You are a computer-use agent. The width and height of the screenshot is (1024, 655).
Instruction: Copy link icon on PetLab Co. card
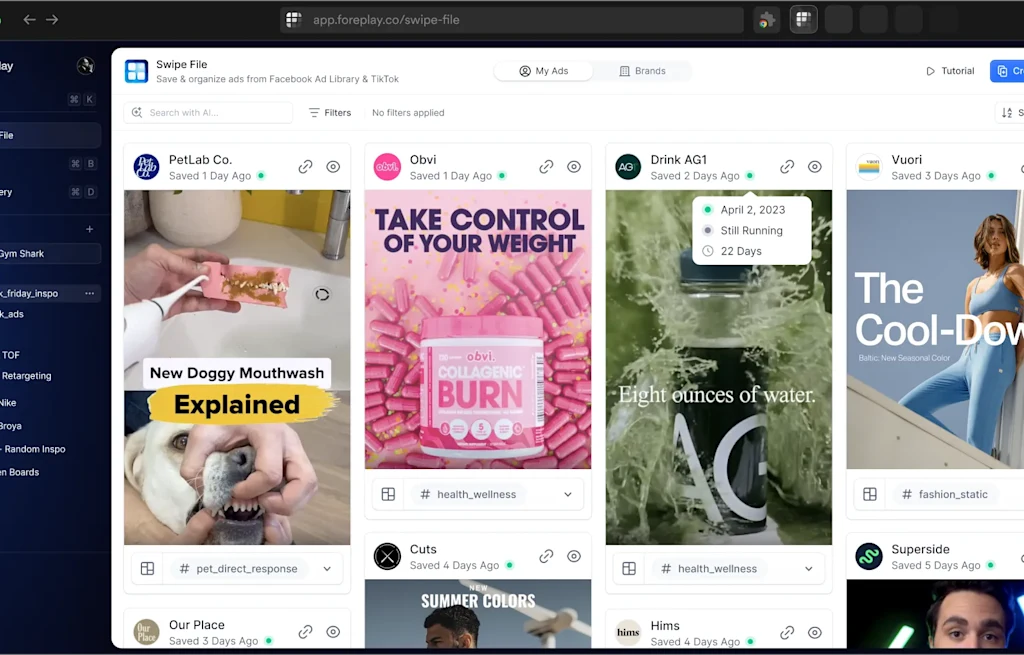point(305,167)
